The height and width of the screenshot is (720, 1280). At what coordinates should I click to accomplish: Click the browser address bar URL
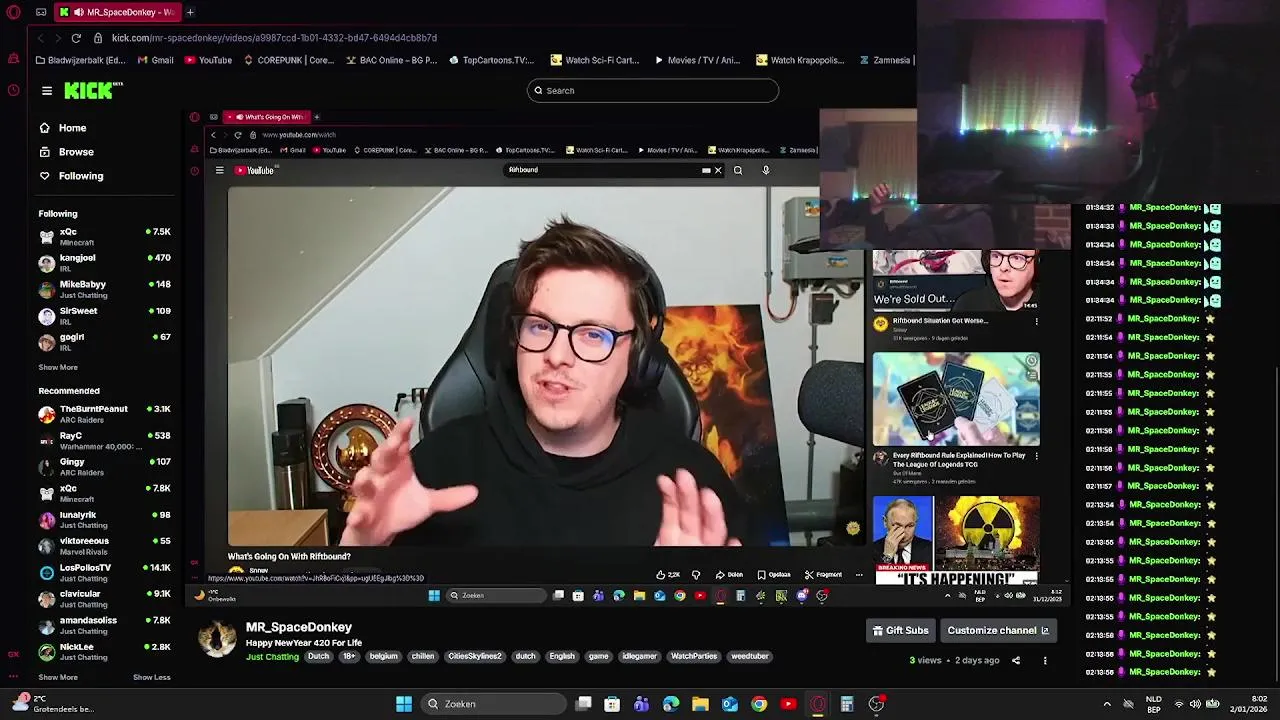[x=274, y=38]
